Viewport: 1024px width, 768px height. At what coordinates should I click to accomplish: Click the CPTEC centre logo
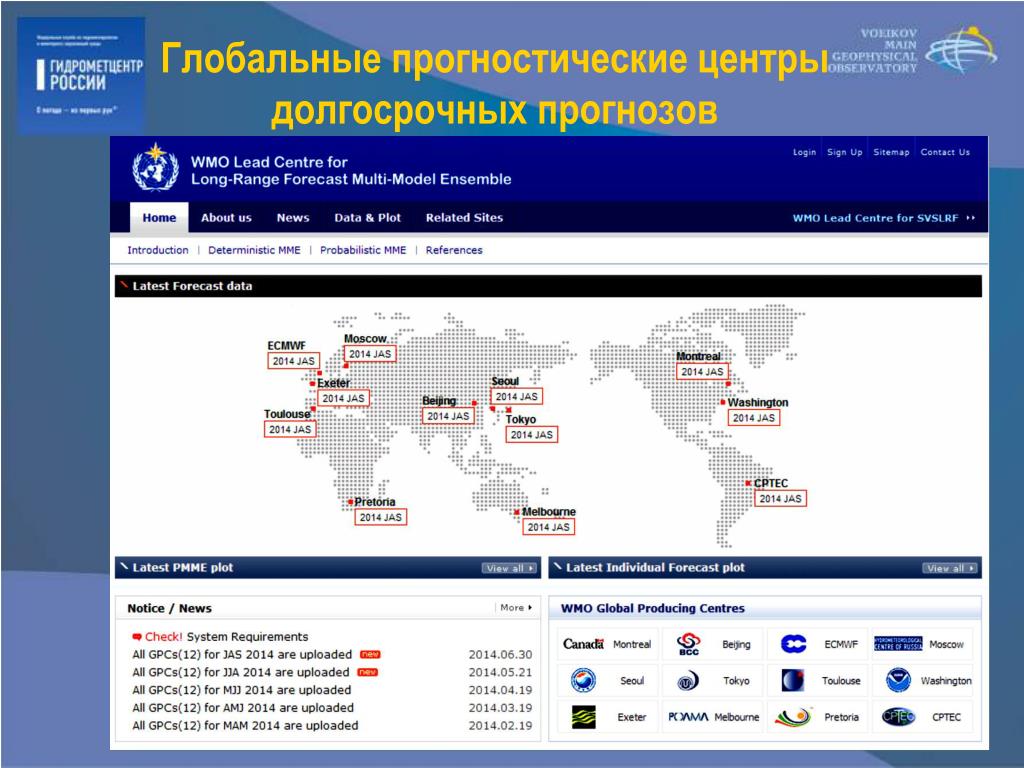[899, 716]
